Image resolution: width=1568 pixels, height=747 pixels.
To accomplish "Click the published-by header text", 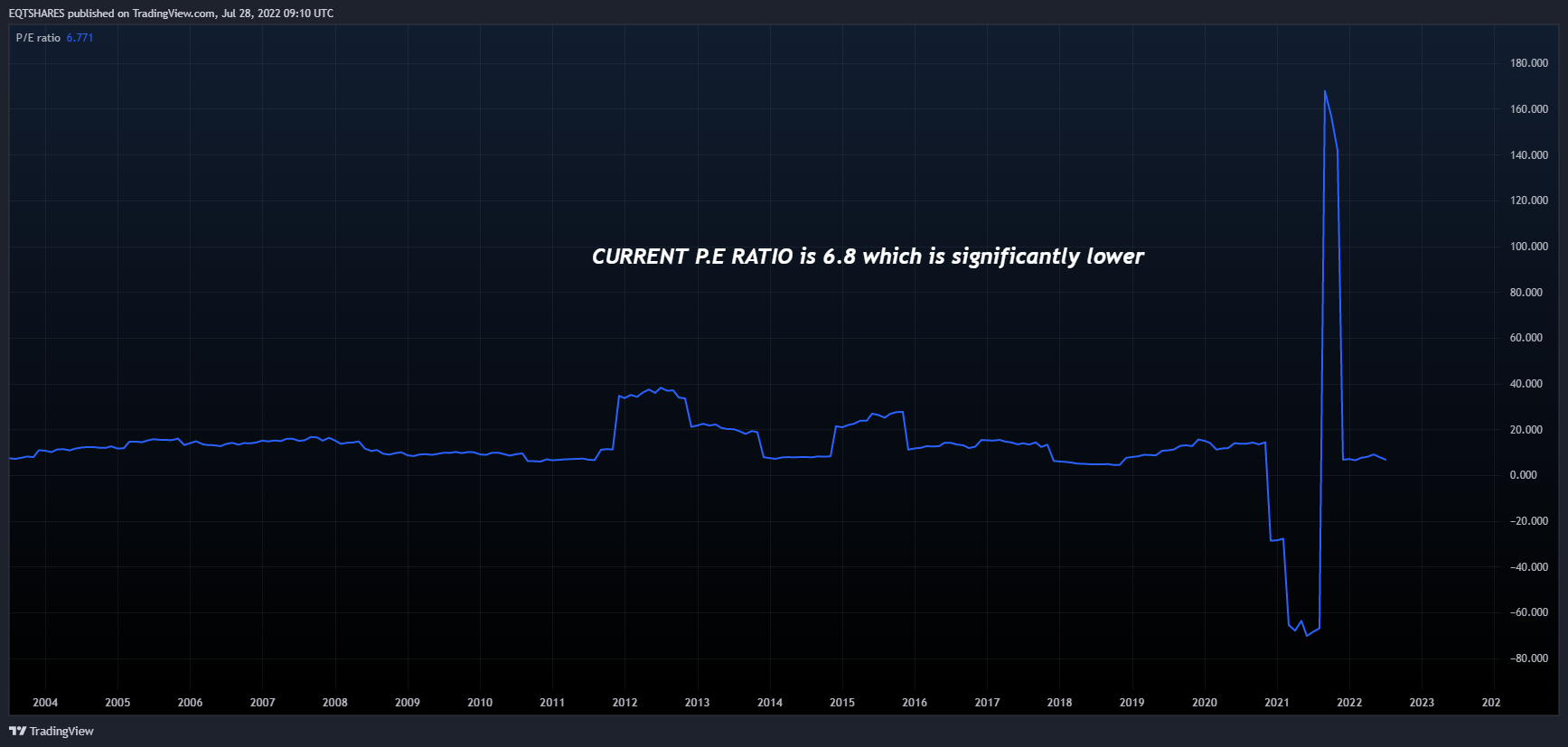I will [171, 13].
